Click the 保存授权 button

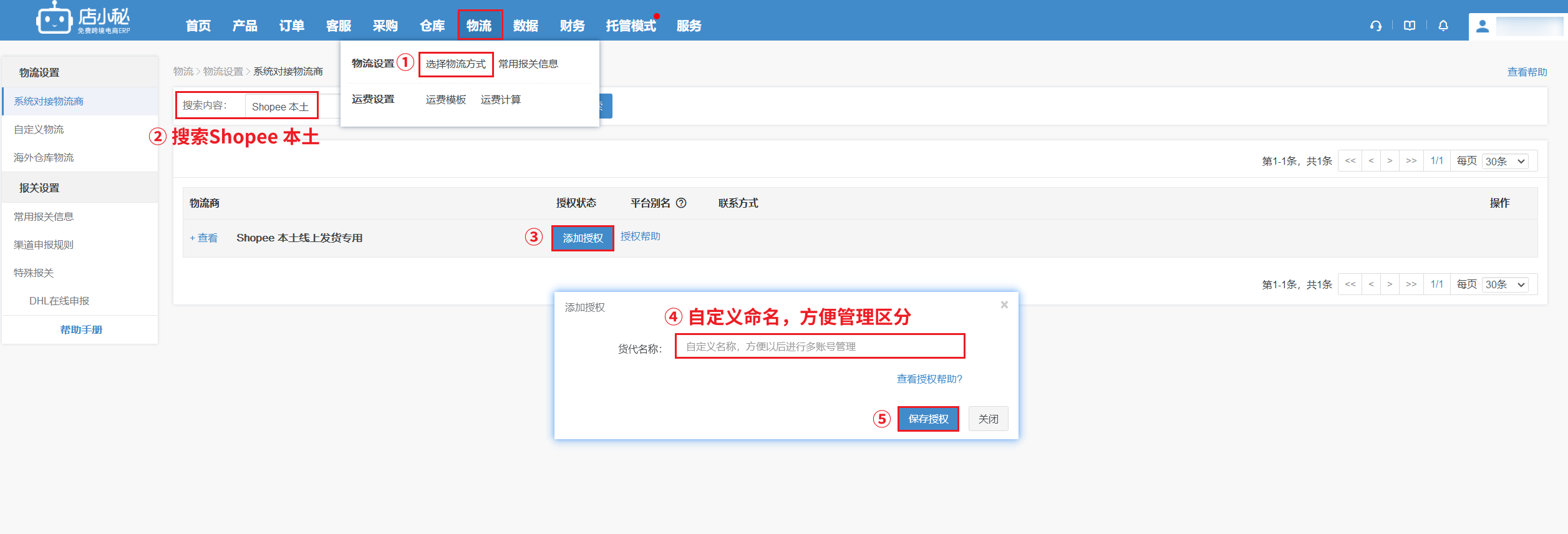coord(927,419)
